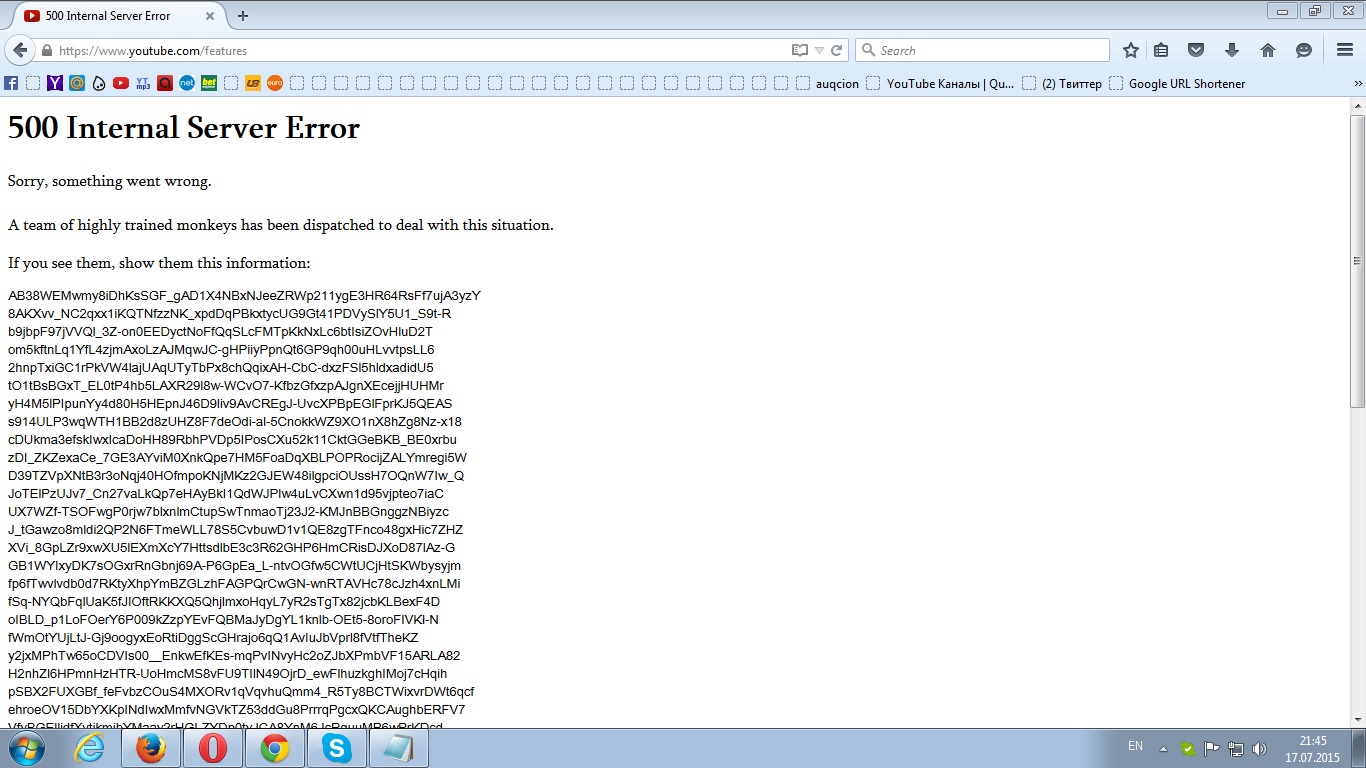Screen dimensions: 1366x768
Task: Click the Search input field
Action: (x=982, y=50)
